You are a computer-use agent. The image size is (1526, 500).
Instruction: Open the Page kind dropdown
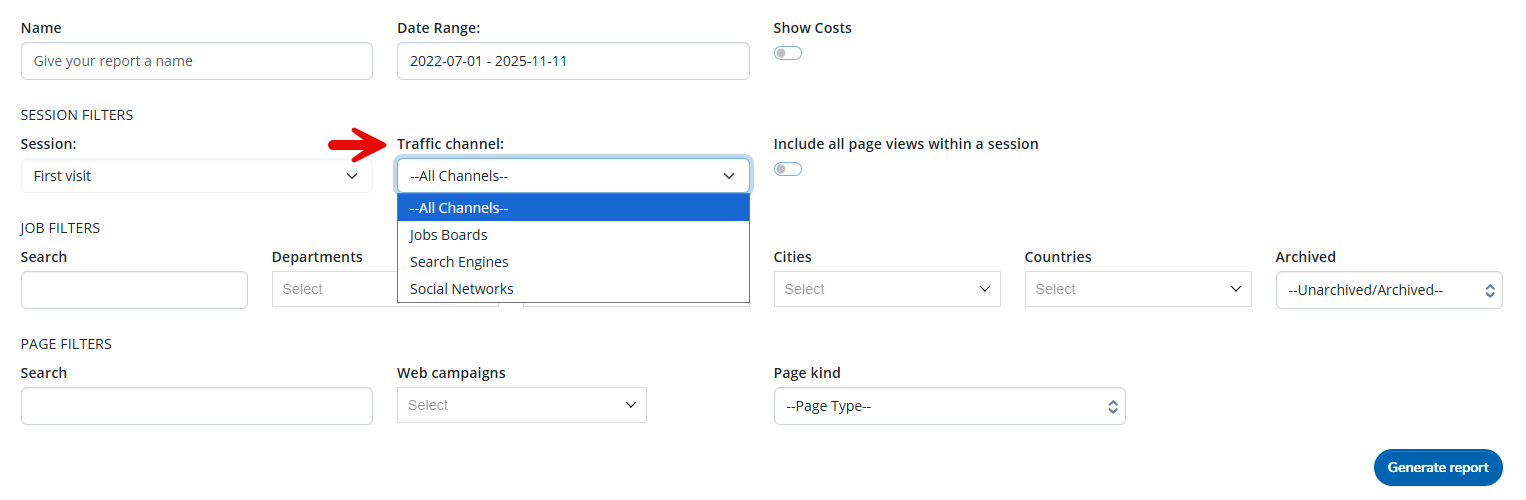point(949,407)
